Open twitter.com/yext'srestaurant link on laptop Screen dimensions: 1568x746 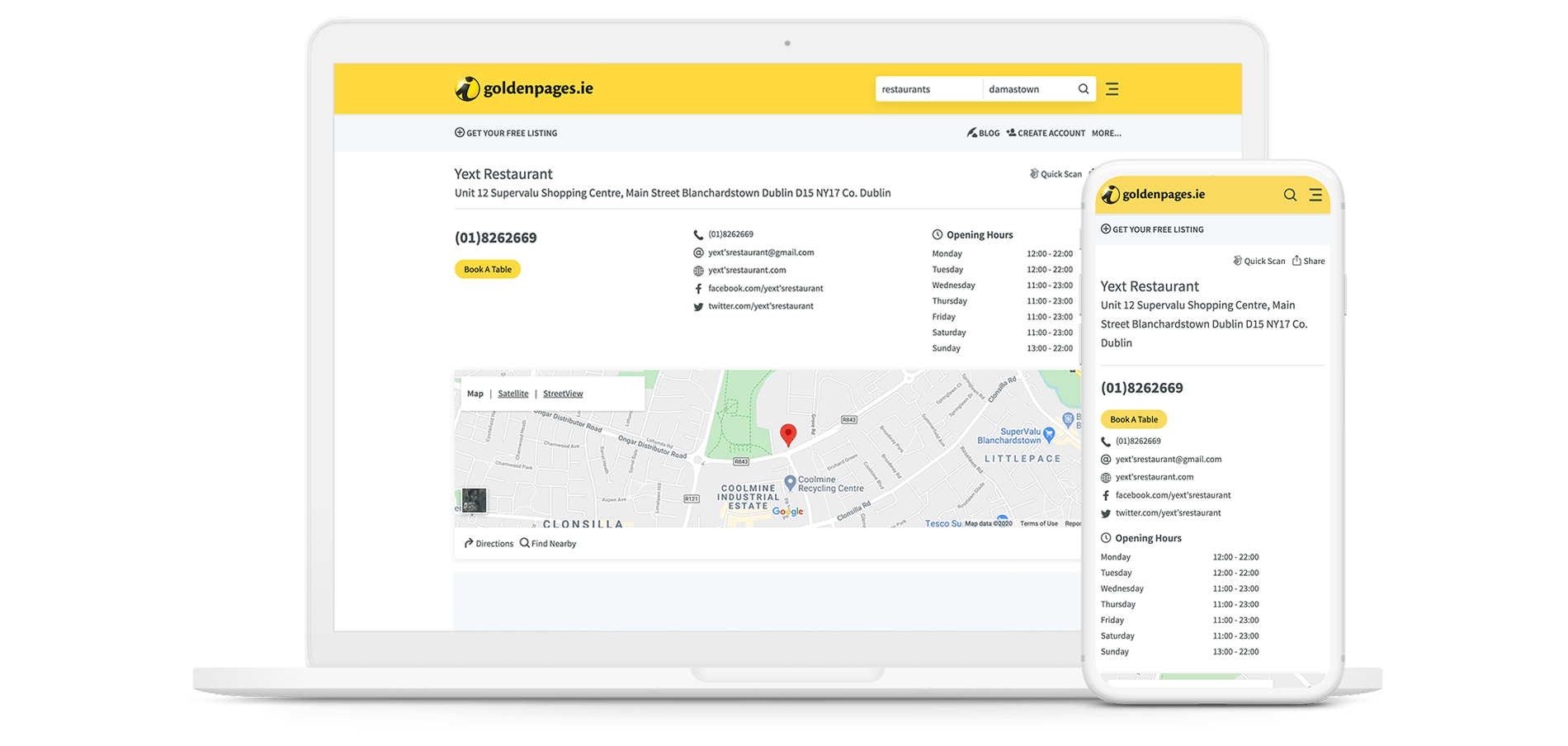tap(761, 306)
